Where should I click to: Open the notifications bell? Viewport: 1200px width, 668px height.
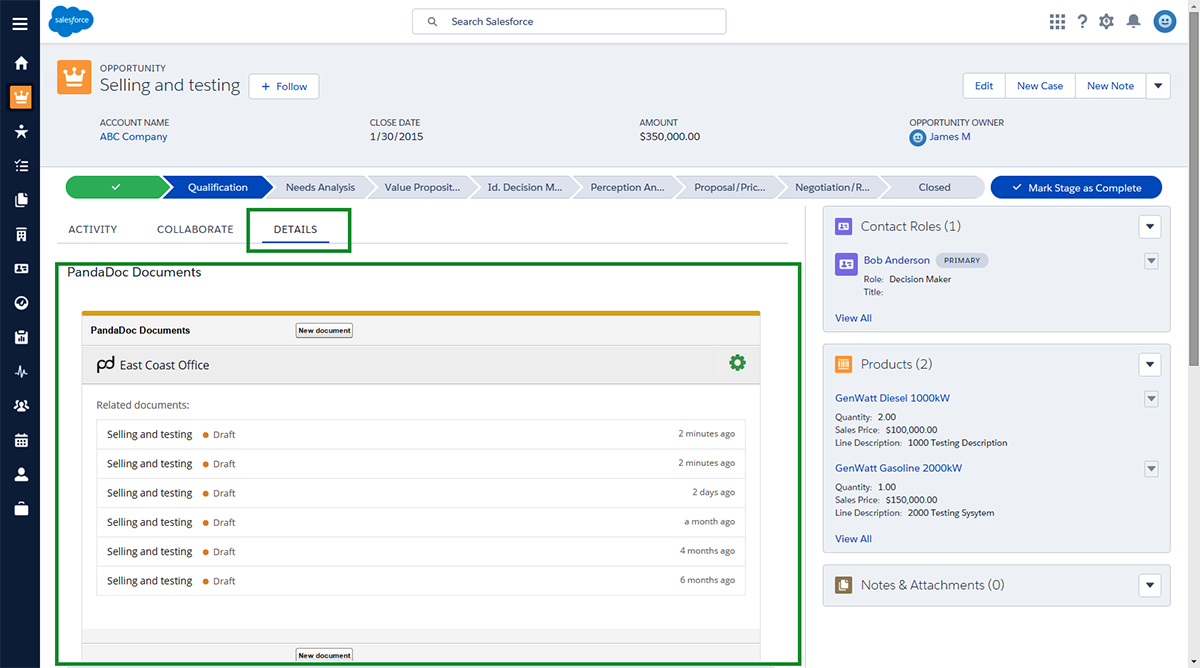click(1133, 20)
